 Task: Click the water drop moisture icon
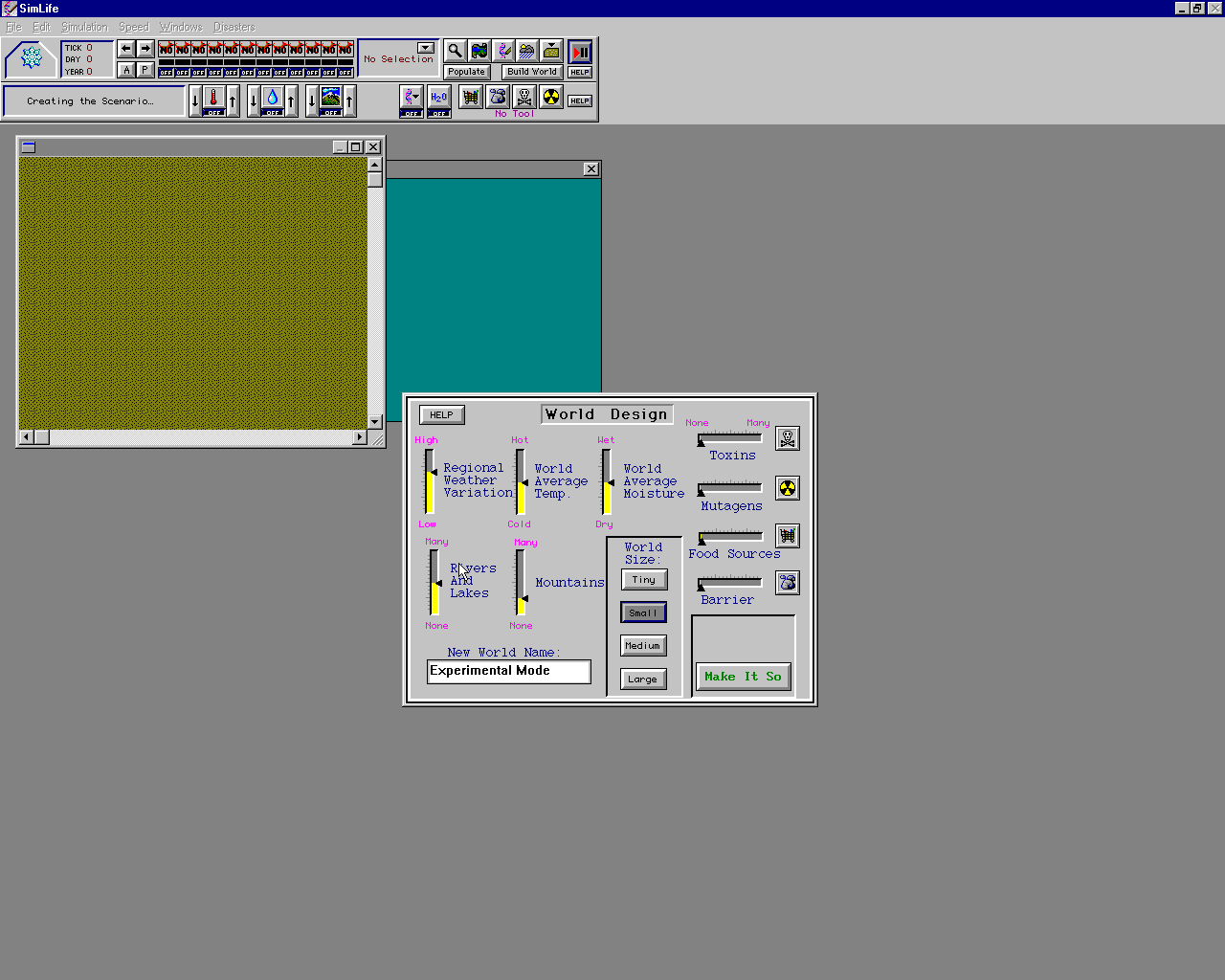tap(273, 98)
